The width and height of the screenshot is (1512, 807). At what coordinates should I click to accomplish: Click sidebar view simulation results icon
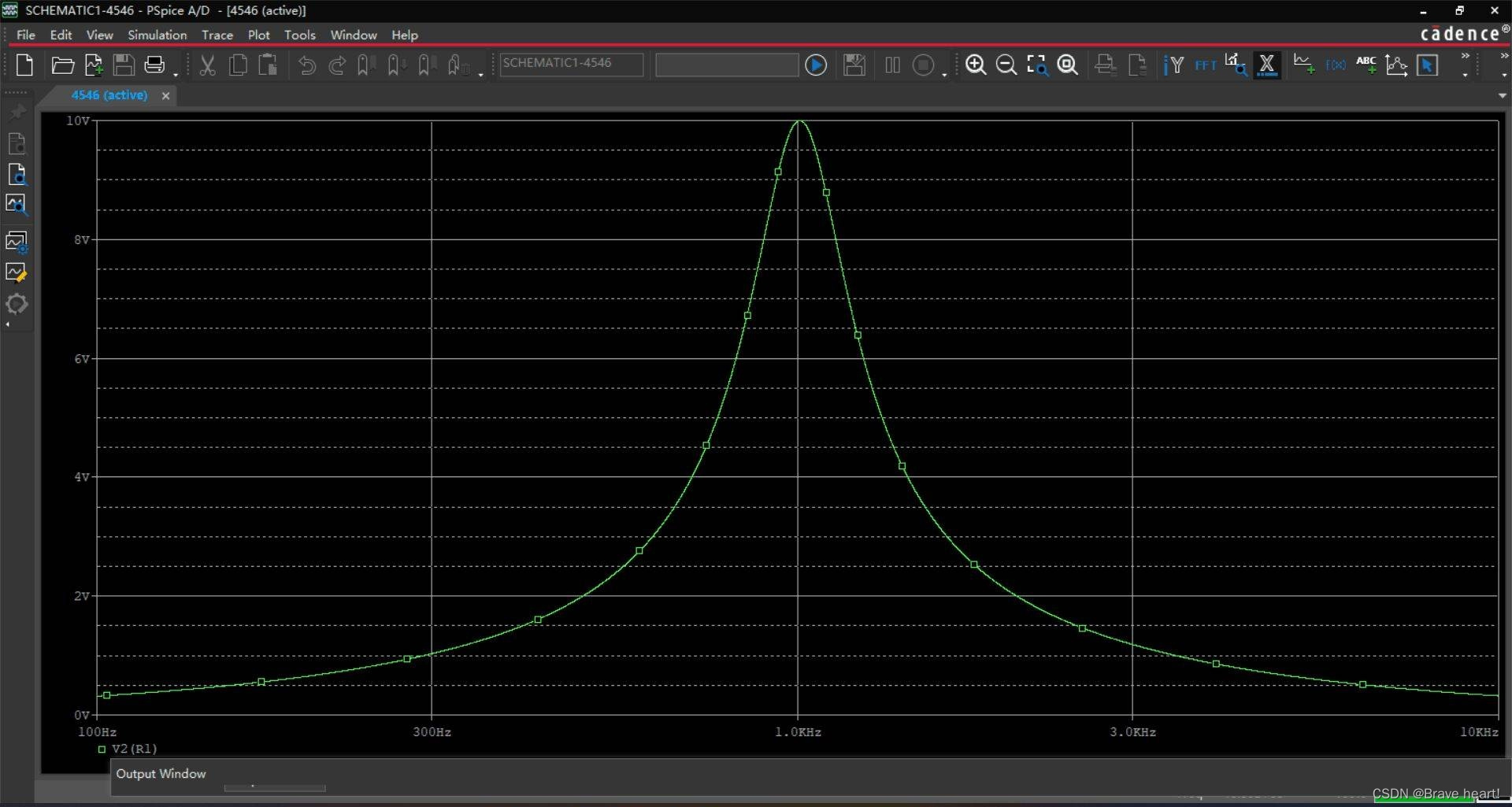coord(17,205)
